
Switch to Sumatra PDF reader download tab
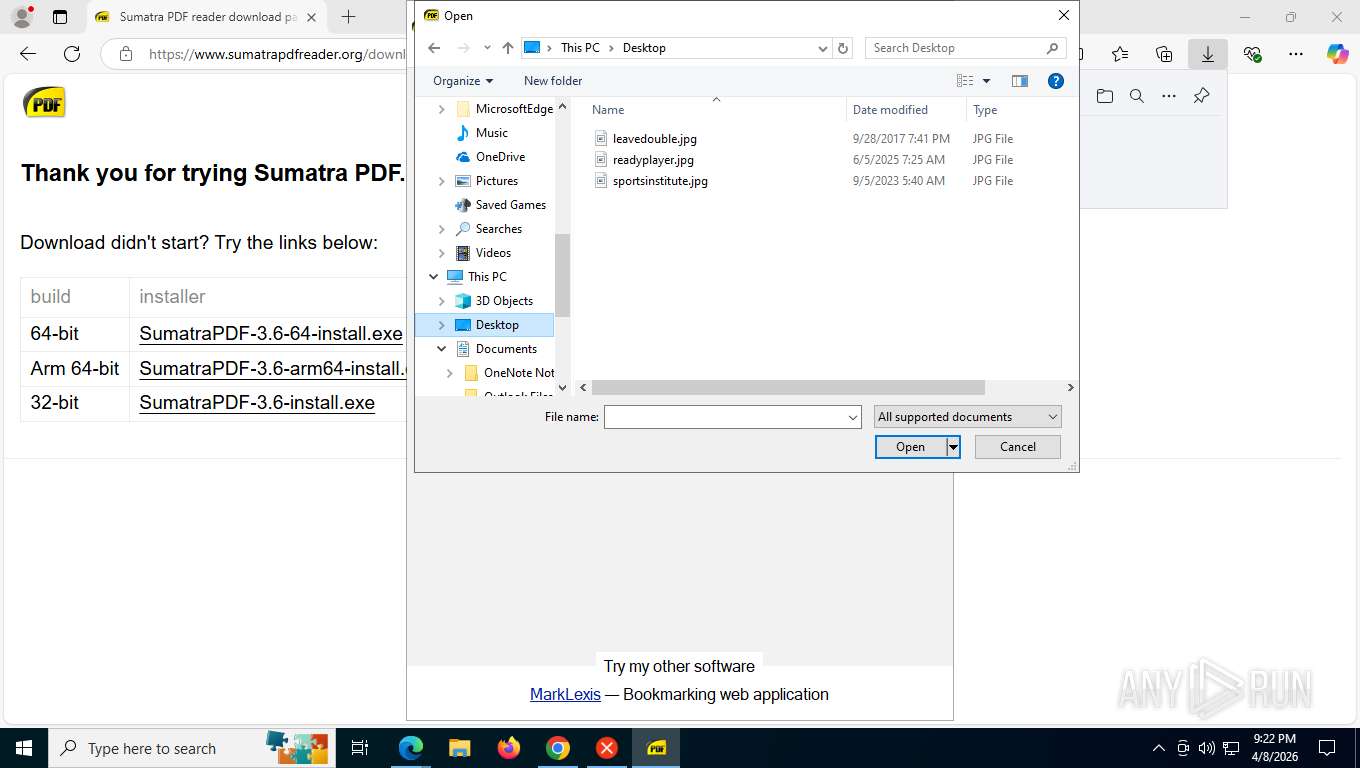point(208,17)
